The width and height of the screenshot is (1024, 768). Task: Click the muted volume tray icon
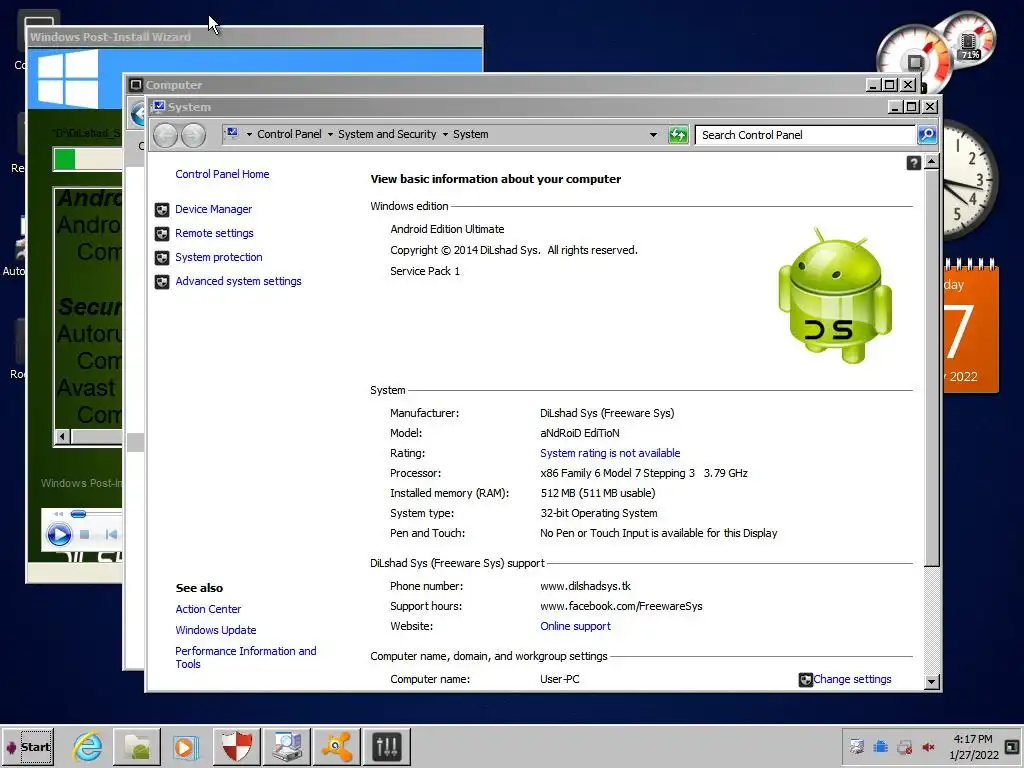point(928,746)
